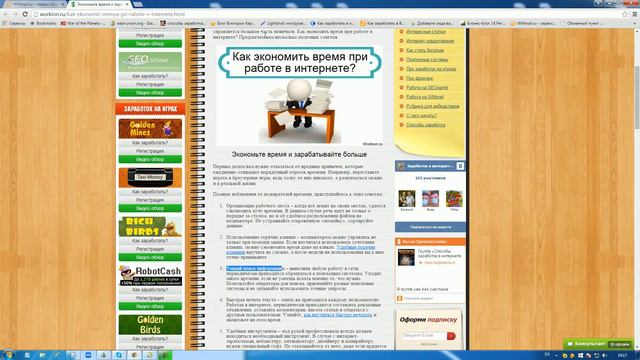Viewport: 640px width, 360px height.
Task: Click Регистрация under Golden Mines
Action: coord(150,151)
